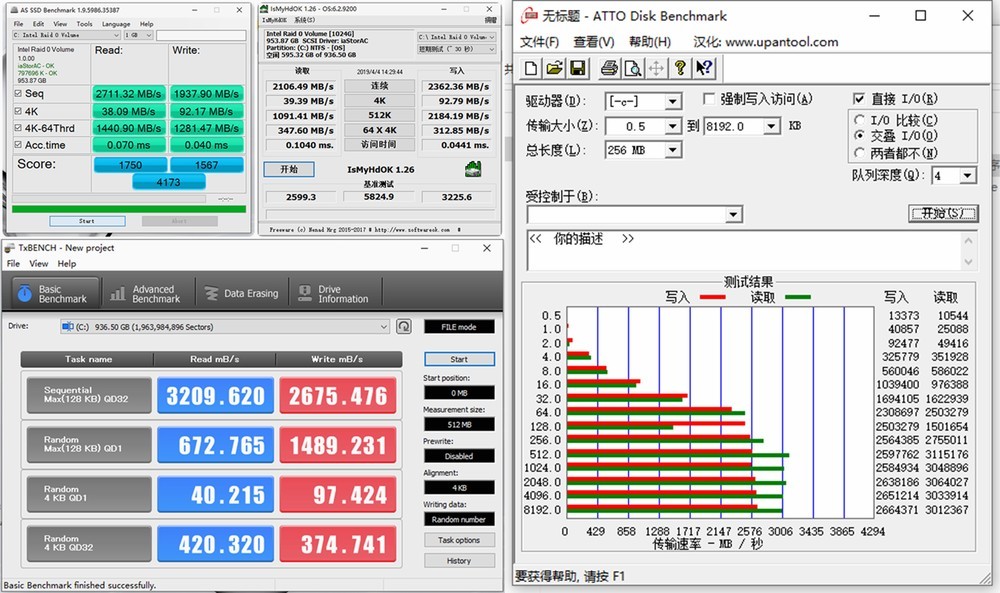Open the 受控制于 dropdown in ATTO
Viewport: 1000px width, 593px height.
tap(635, 214)
